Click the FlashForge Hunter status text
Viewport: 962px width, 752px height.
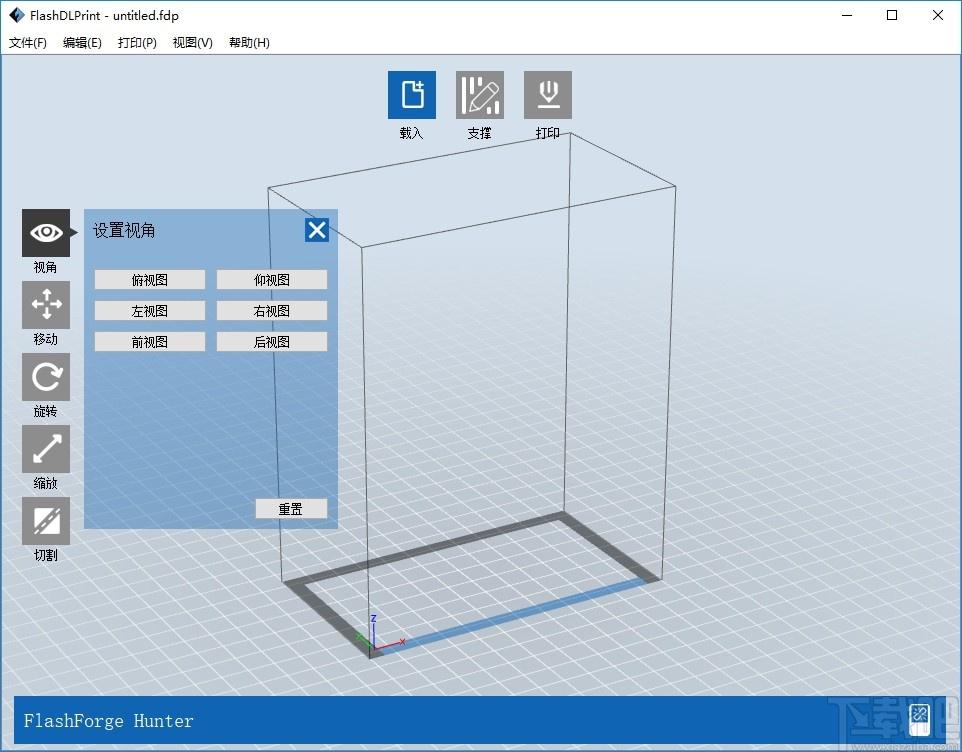tap(109, 721)
